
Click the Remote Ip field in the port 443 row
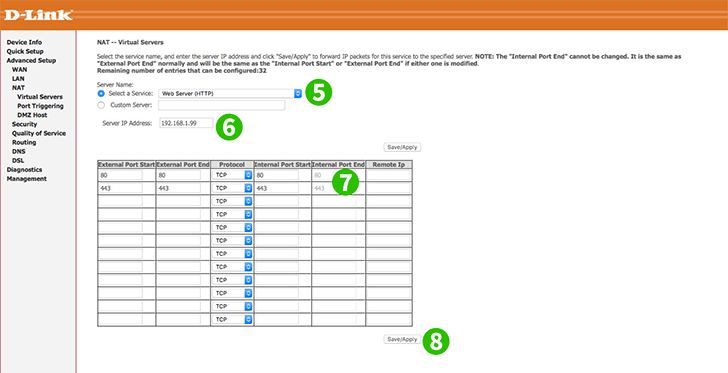pos(389,188)
